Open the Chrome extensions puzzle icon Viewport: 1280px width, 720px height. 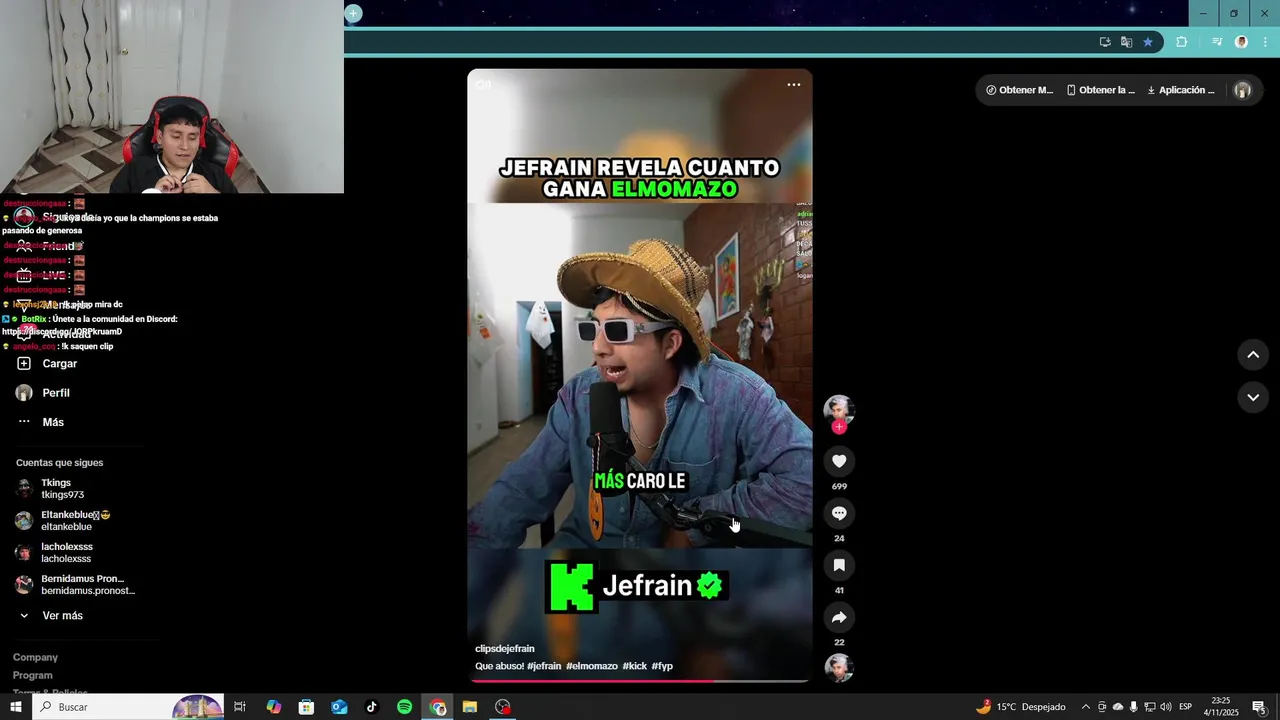click(1182, 42)
